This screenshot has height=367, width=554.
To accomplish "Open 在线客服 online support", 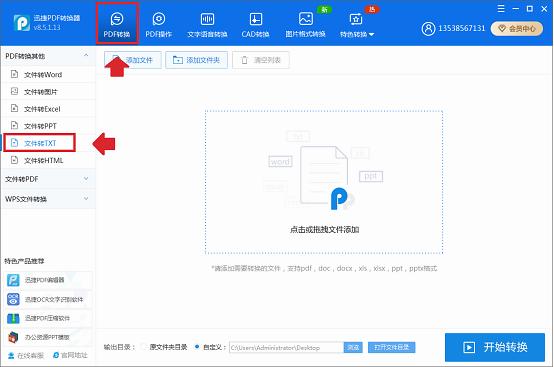I will 26,355.
